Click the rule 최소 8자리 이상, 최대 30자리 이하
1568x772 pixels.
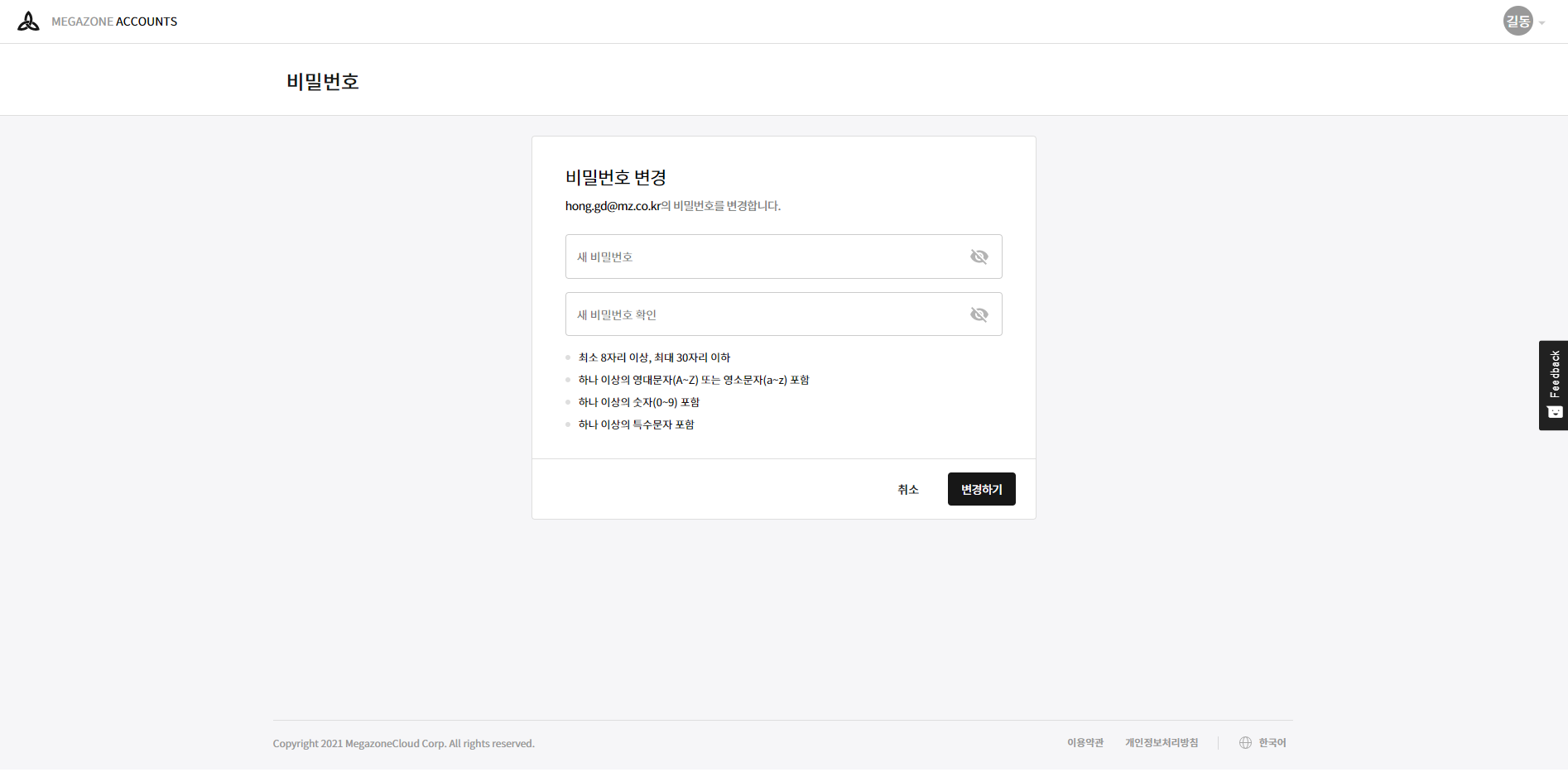(x=654, y=357)
